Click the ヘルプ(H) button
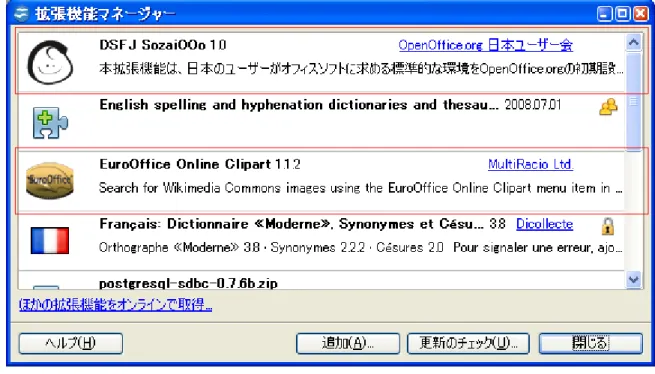This screenshot has height=374, width=655. tap(71, 343)
